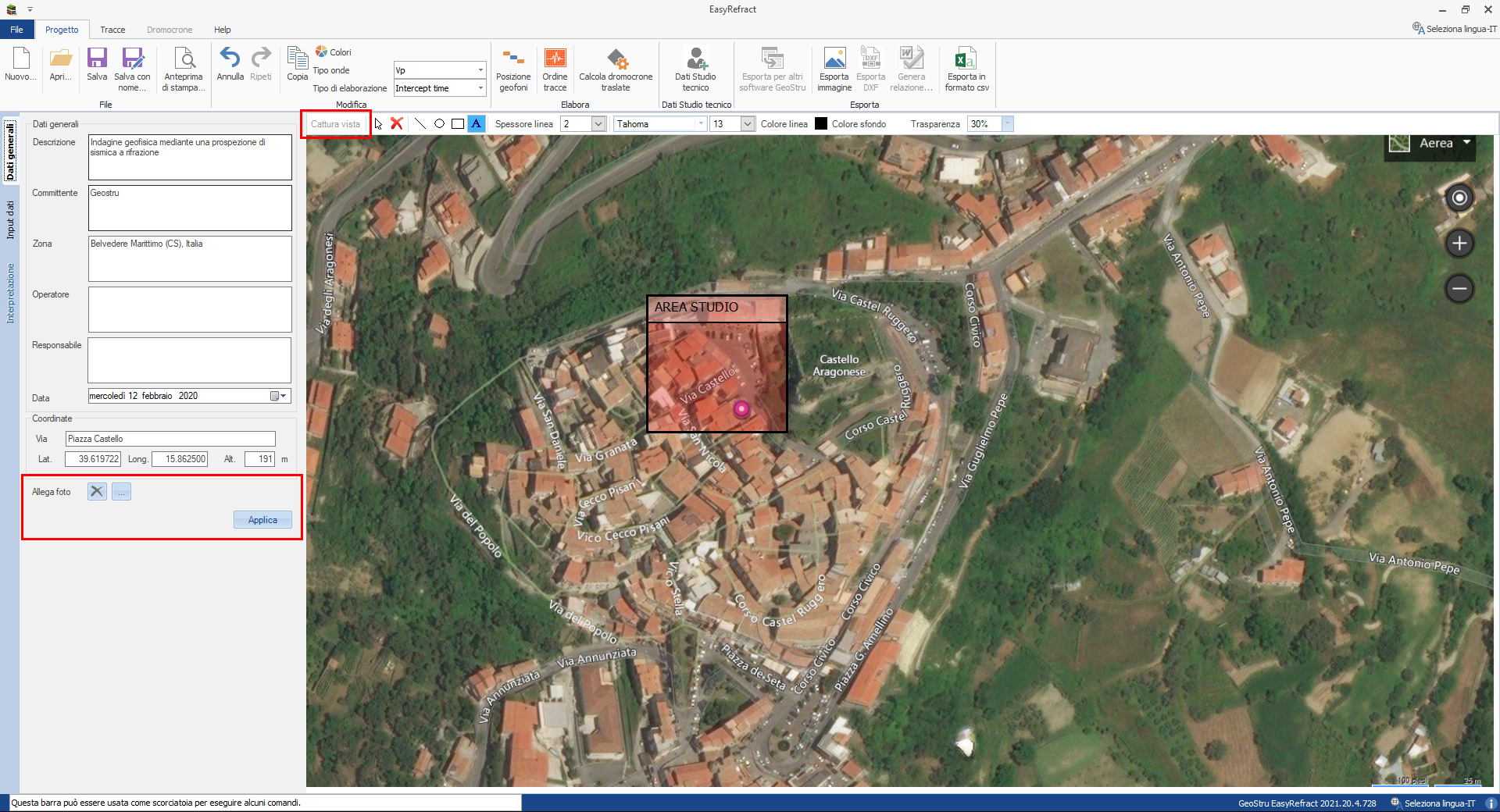Open the Data calendar dropdown
Image resolution: width=1500 pixels, height=812 pixels.
tap(278, 396)
